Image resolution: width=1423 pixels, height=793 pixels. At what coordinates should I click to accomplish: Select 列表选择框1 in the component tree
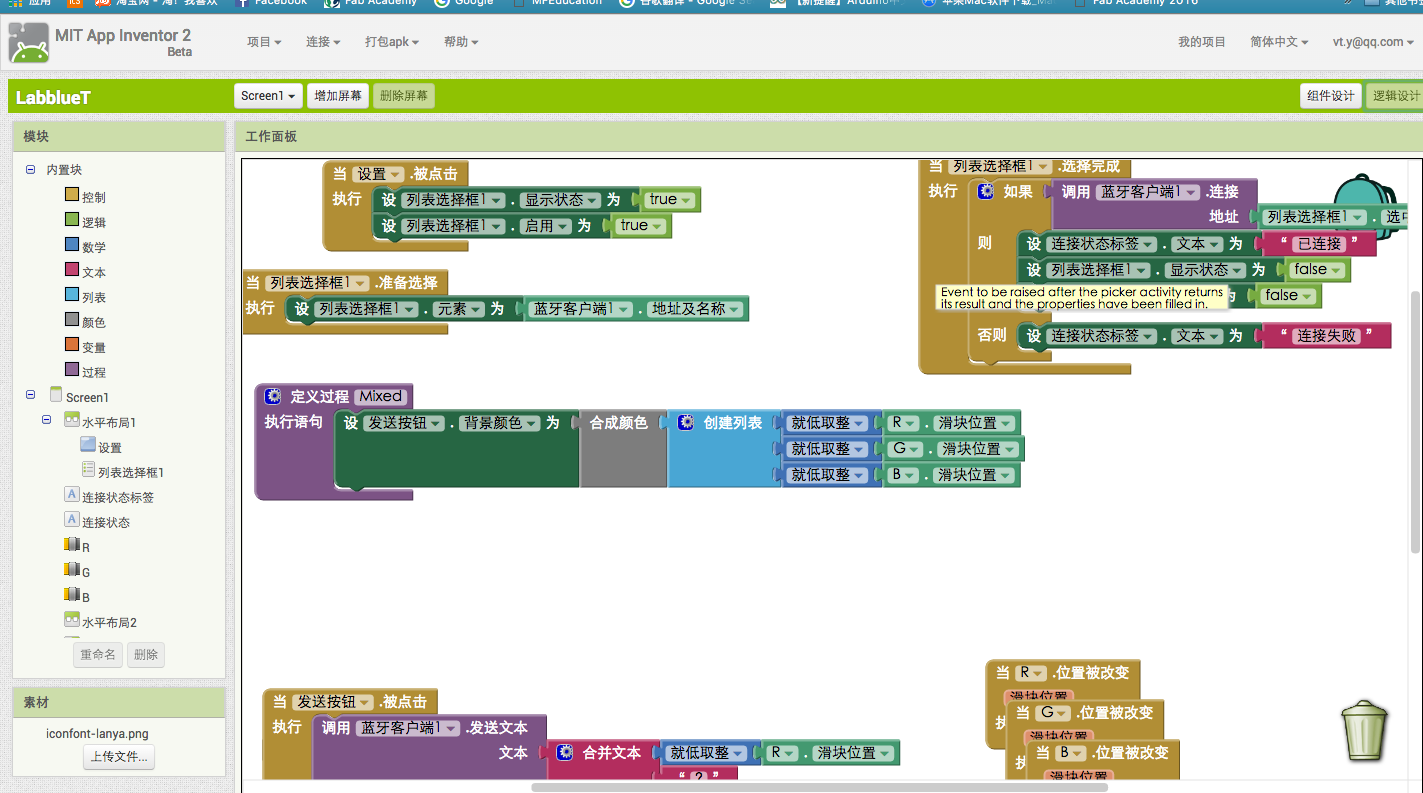point(131,472)
